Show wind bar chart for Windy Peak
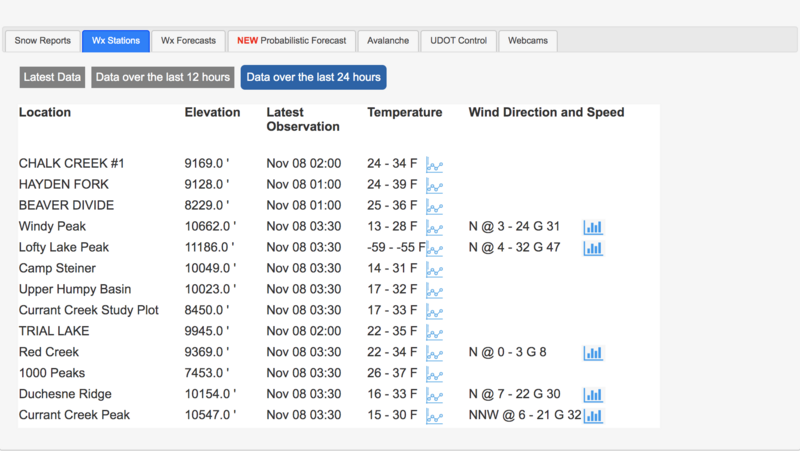 tap(593, 227)
